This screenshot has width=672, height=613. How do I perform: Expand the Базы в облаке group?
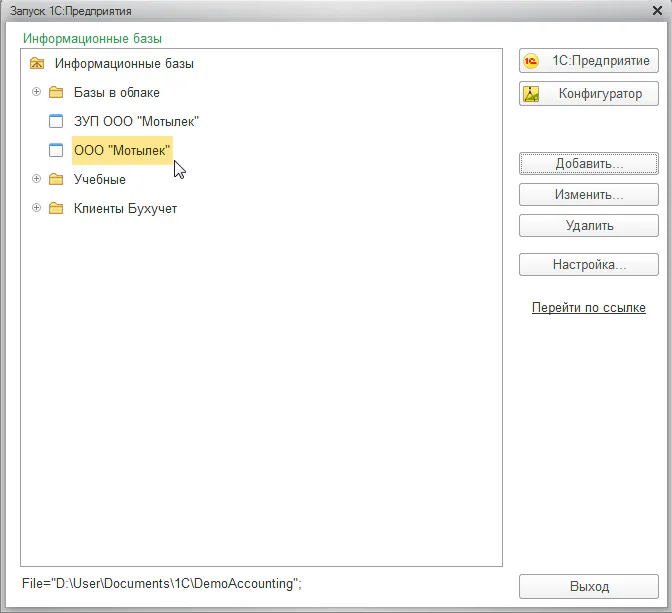click(x=37, y=93)
